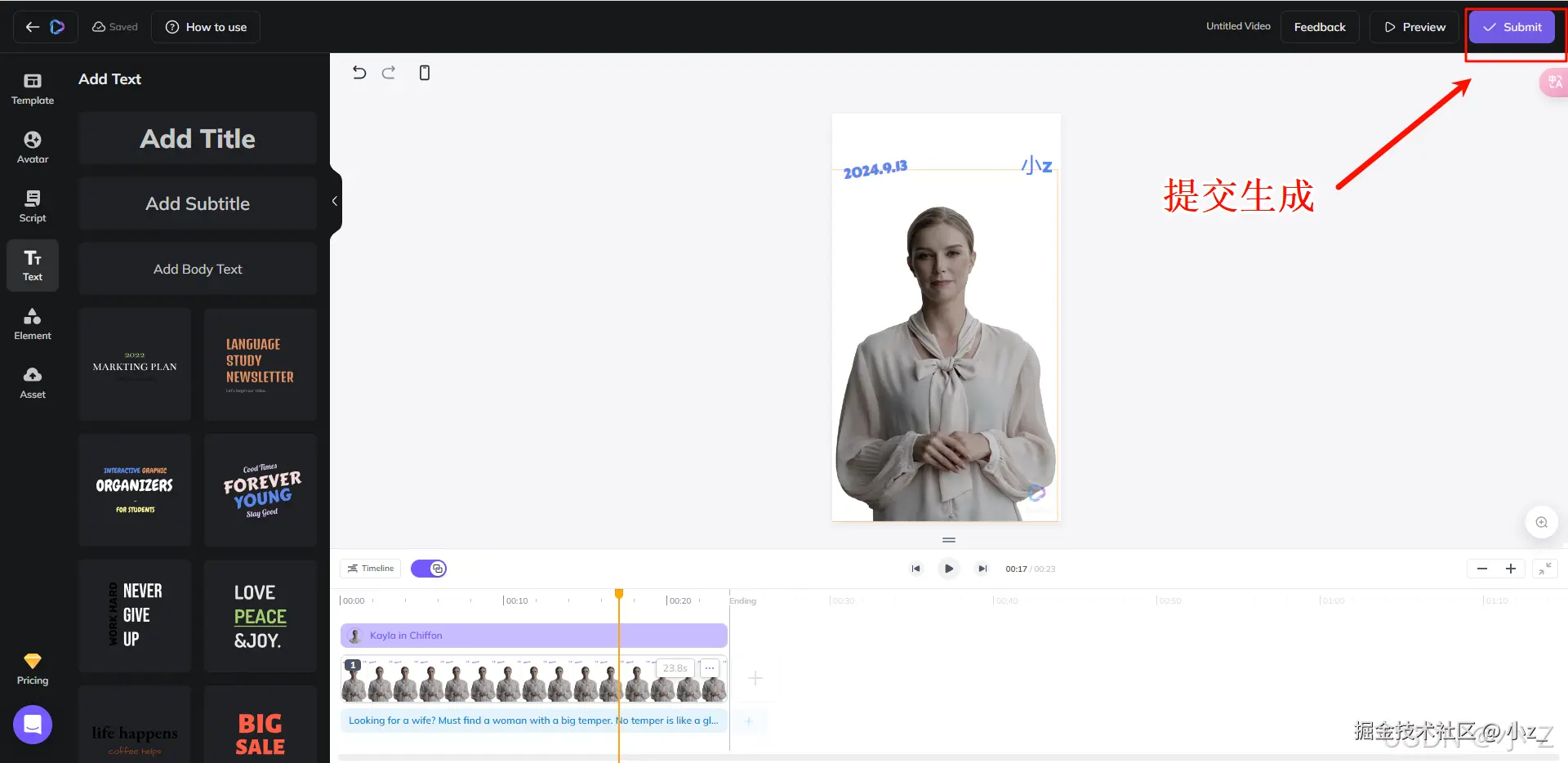Add a Subtitle text block
The image size is (1568, 763).
click(198, 203)
